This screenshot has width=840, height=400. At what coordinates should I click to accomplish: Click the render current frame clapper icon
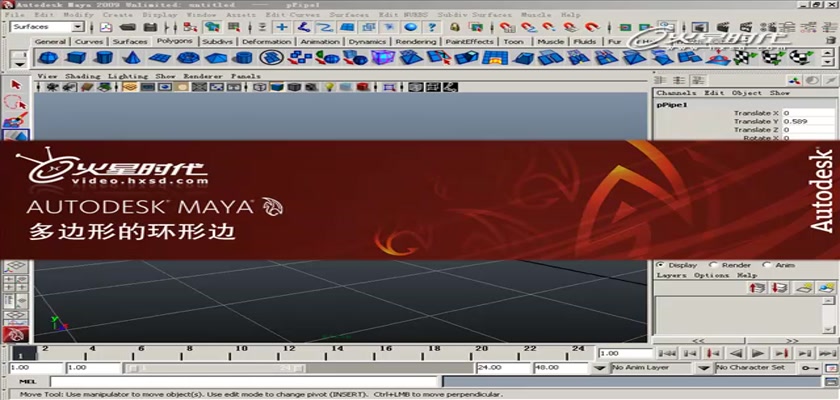[722, 27]
